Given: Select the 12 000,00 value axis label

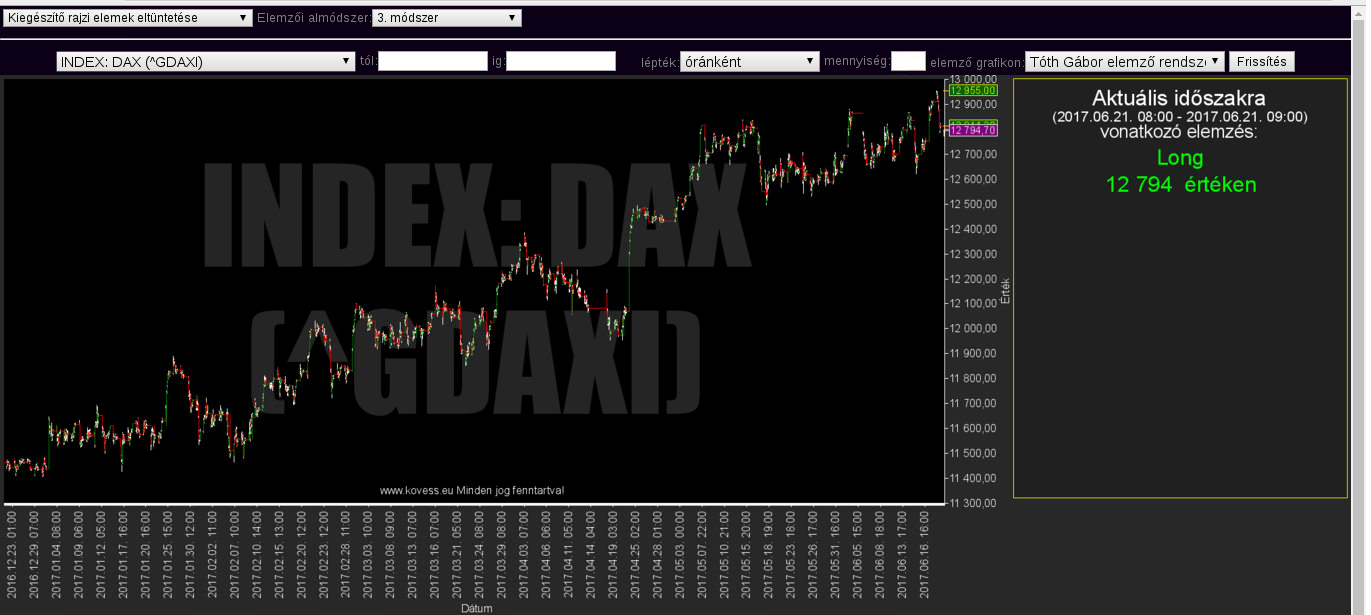Looking at the screenshot, I should pos(973,329).
